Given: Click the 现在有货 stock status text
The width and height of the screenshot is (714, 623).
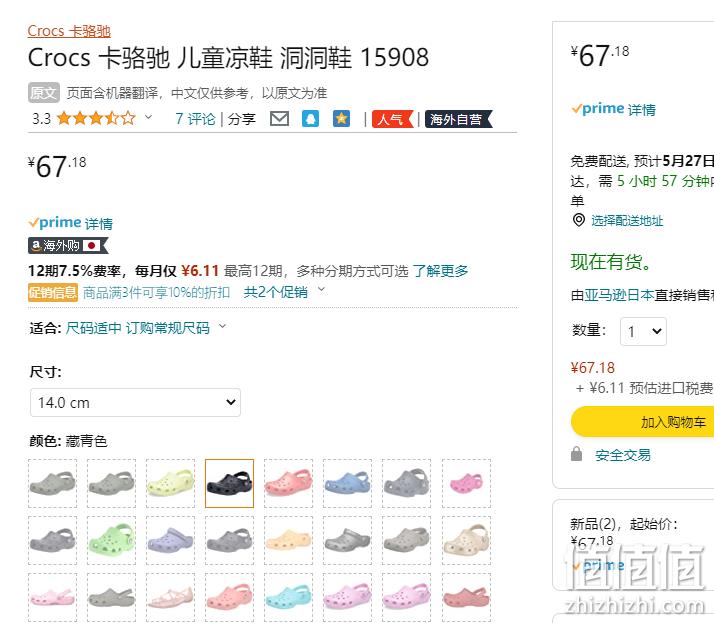Looking at the screenshot, I should (x=611, y=262).
